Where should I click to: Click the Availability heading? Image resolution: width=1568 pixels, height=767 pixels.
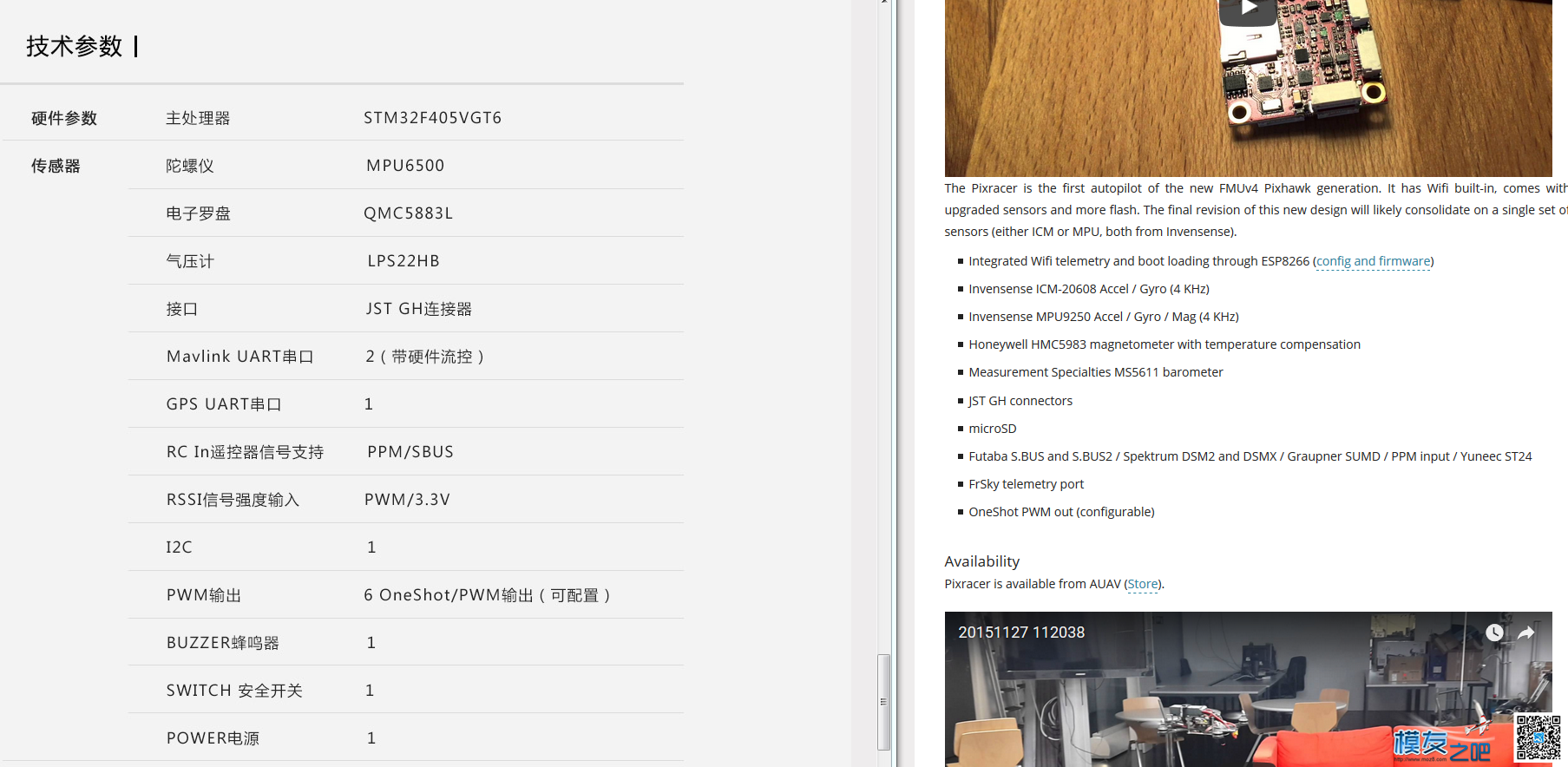click(x=981, y=561)
